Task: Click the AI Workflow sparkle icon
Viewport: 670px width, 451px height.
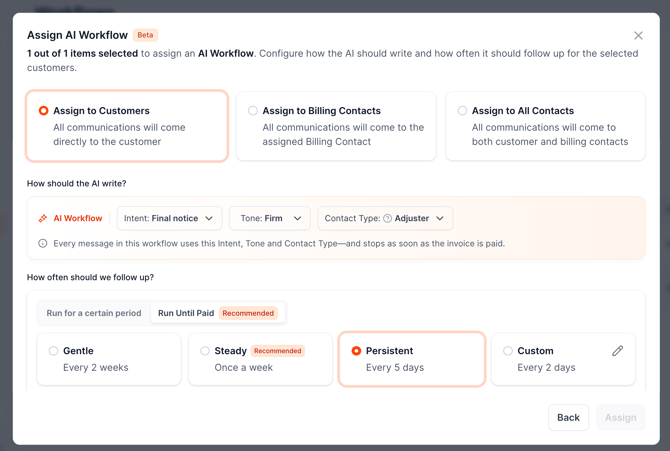Action: pyautogui.click(x=43, y=218)
